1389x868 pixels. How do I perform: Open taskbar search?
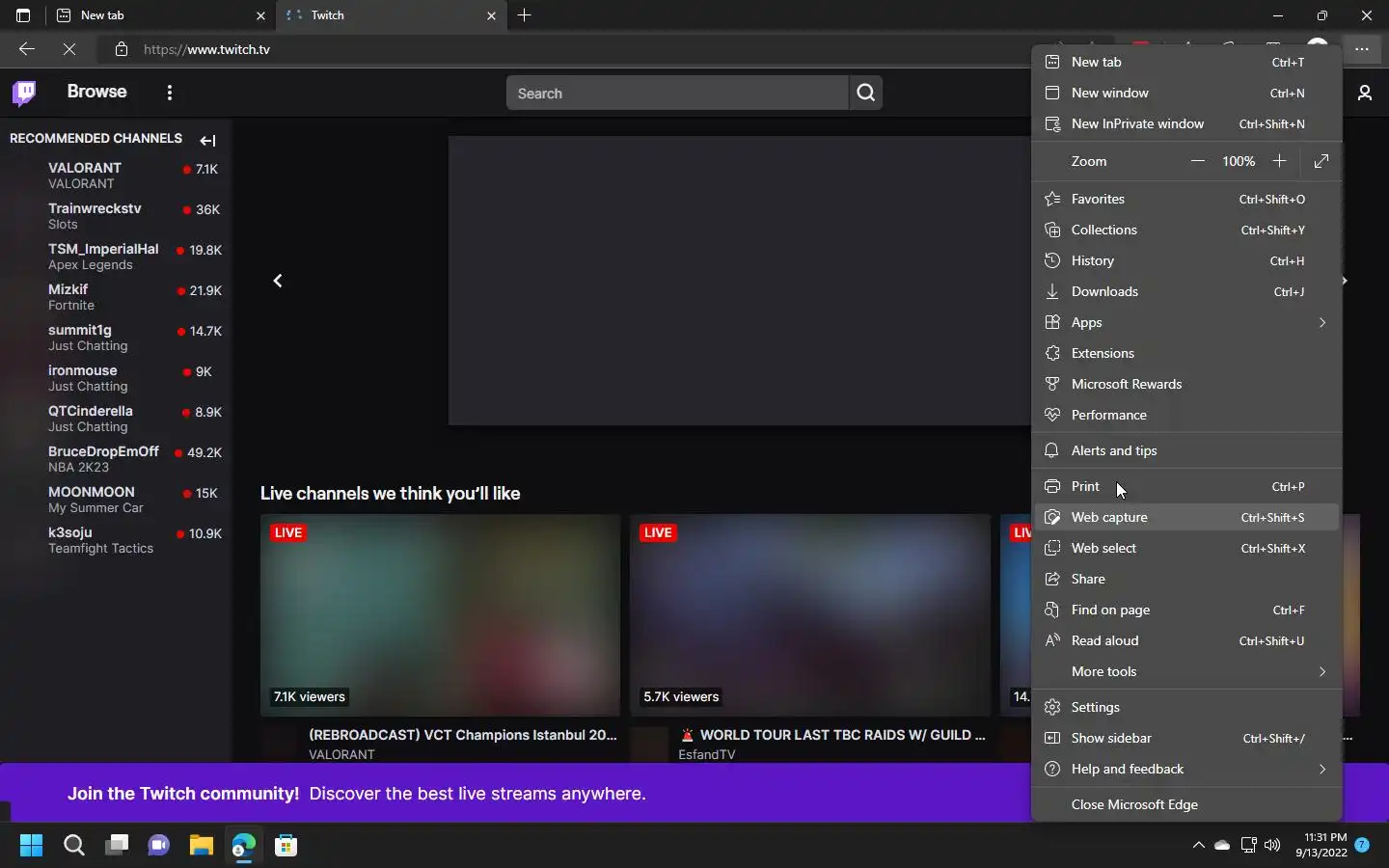tap(74, 846)
